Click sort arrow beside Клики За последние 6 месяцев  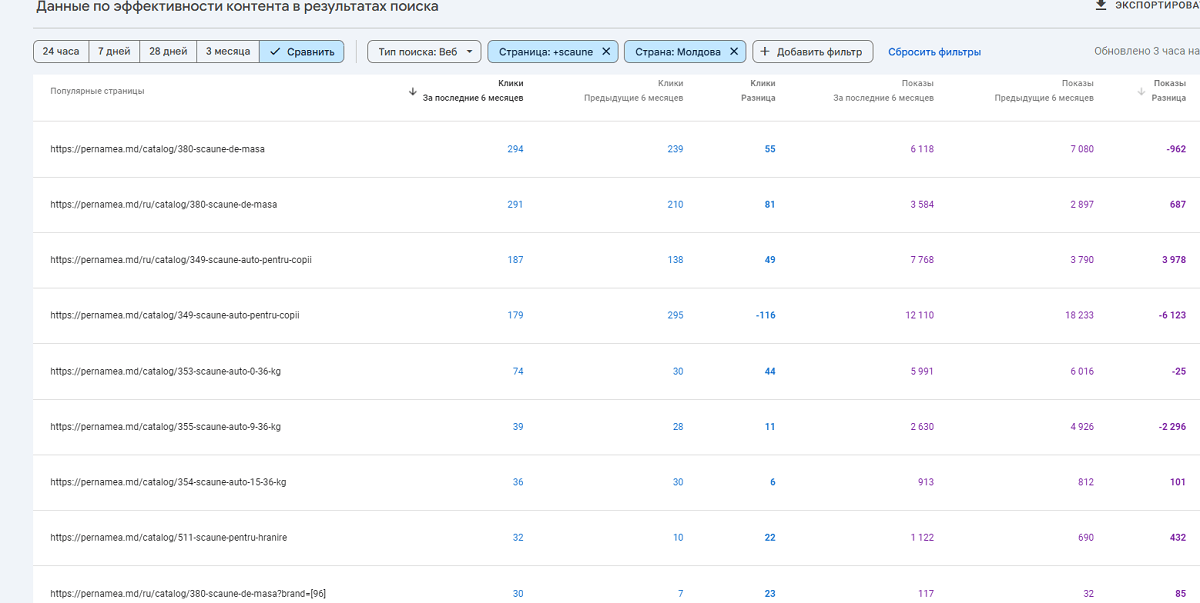(x=413, y=91)
